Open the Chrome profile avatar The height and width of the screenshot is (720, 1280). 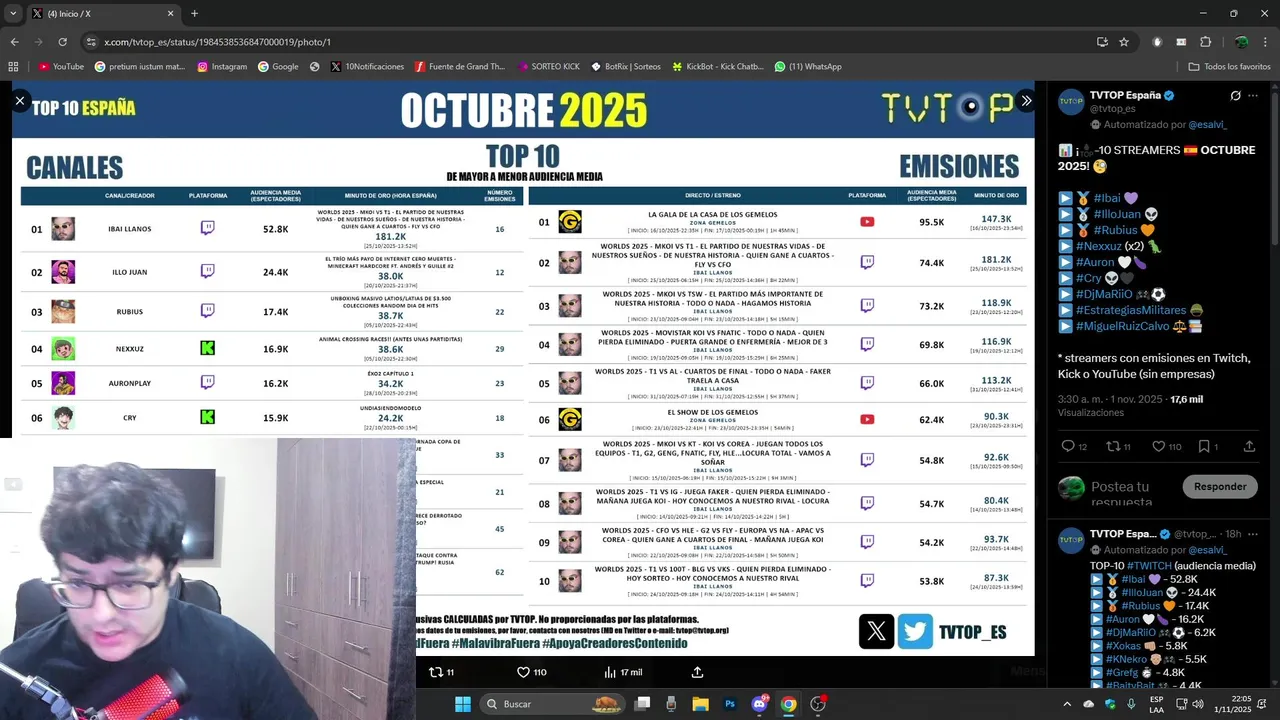(1241, 42)
